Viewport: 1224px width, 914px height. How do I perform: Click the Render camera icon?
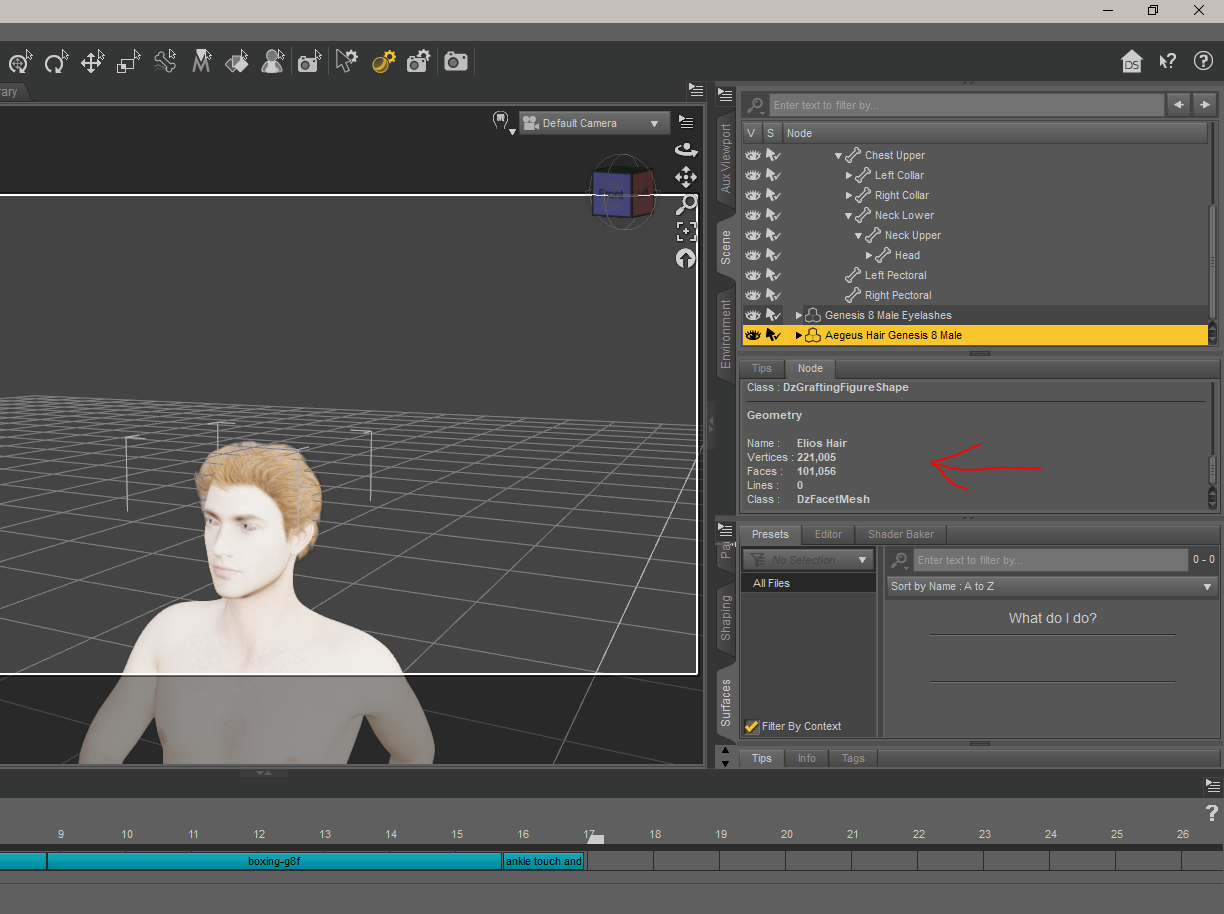click(x=456, y=62)
